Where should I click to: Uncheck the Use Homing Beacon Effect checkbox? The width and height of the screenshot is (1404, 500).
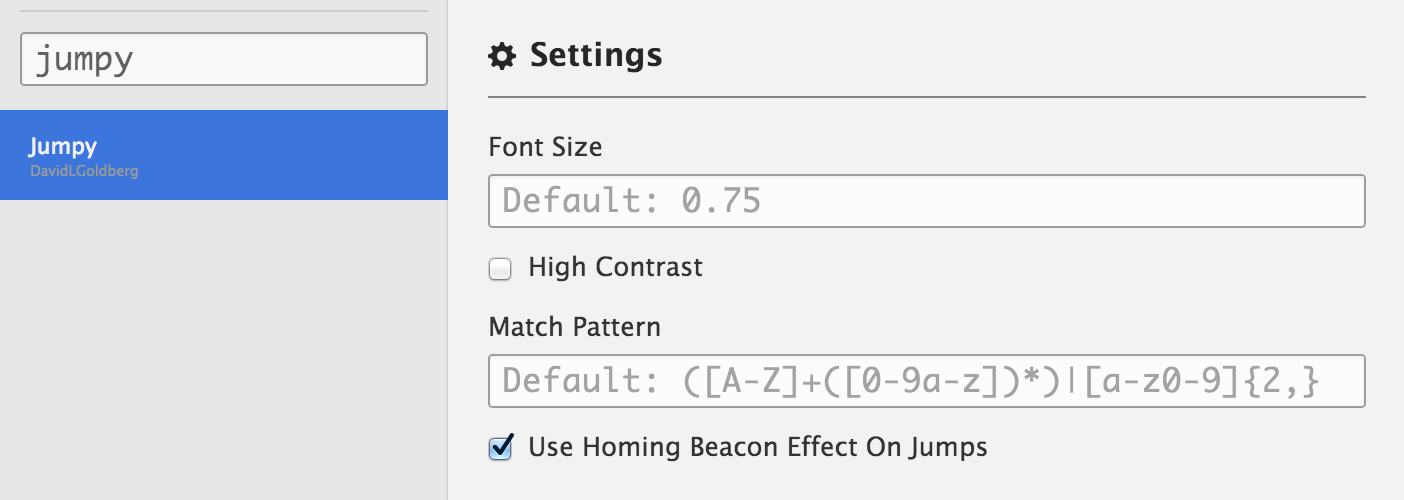click(500, 447)
